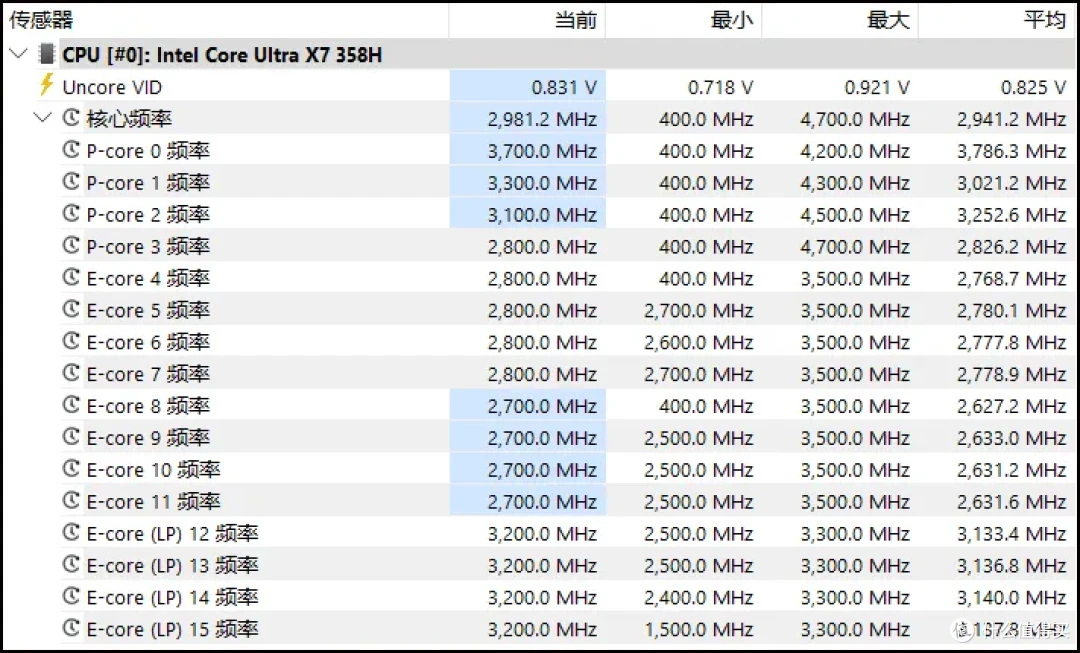Image resolution: width=1080 pixels, height=653 pixels.
Task: Select the P-core 1 频率 label
Action: point(148,183)
